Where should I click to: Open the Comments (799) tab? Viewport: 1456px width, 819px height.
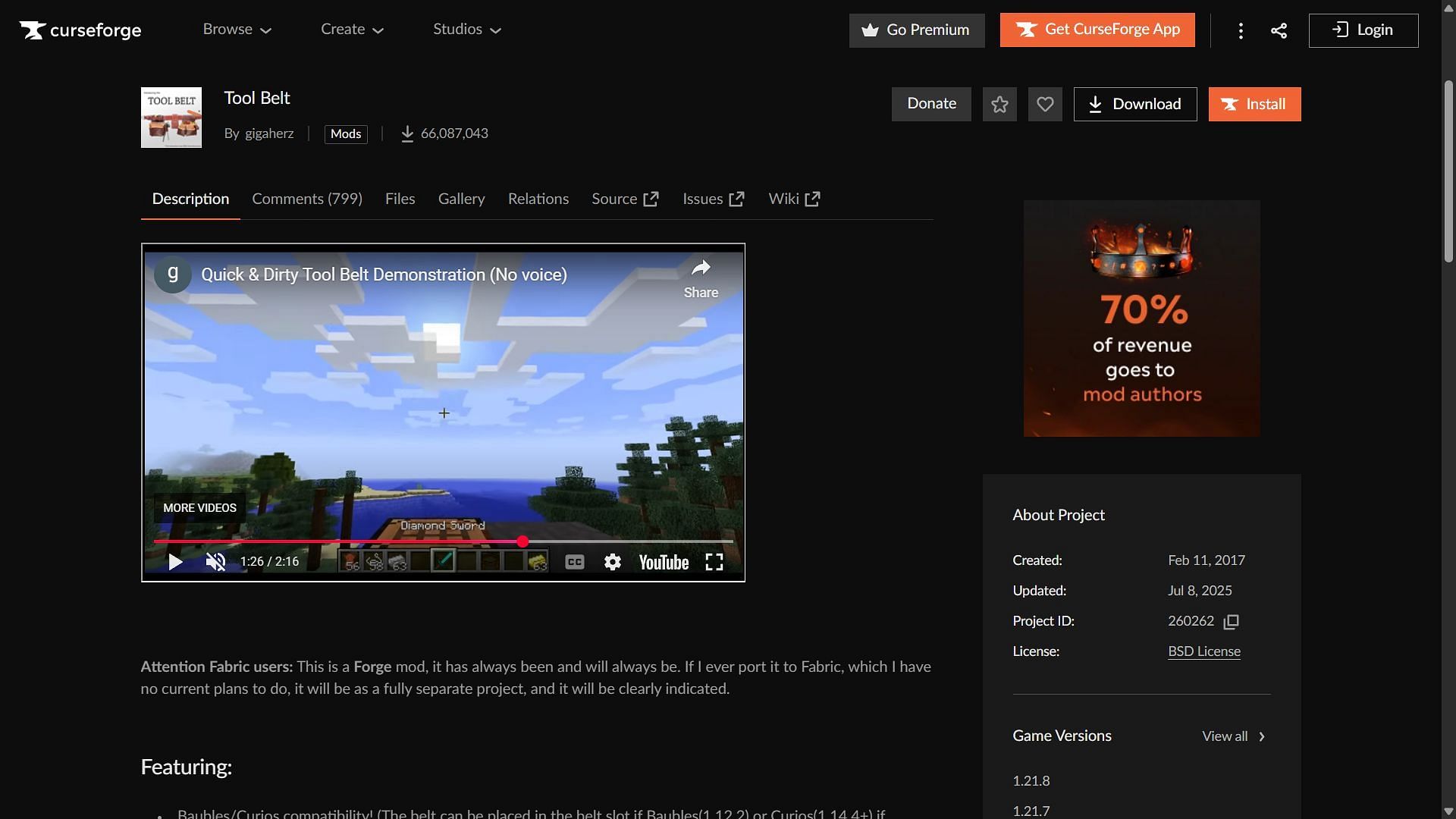tap(307, 199)
